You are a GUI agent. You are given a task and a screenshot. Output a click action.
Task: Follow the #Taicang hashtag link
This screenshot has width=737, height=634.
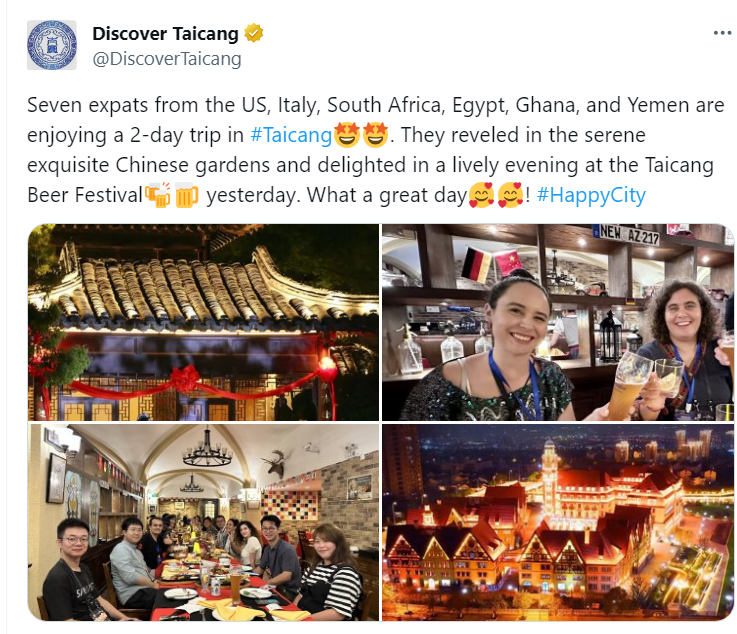(x=291, y=135)
